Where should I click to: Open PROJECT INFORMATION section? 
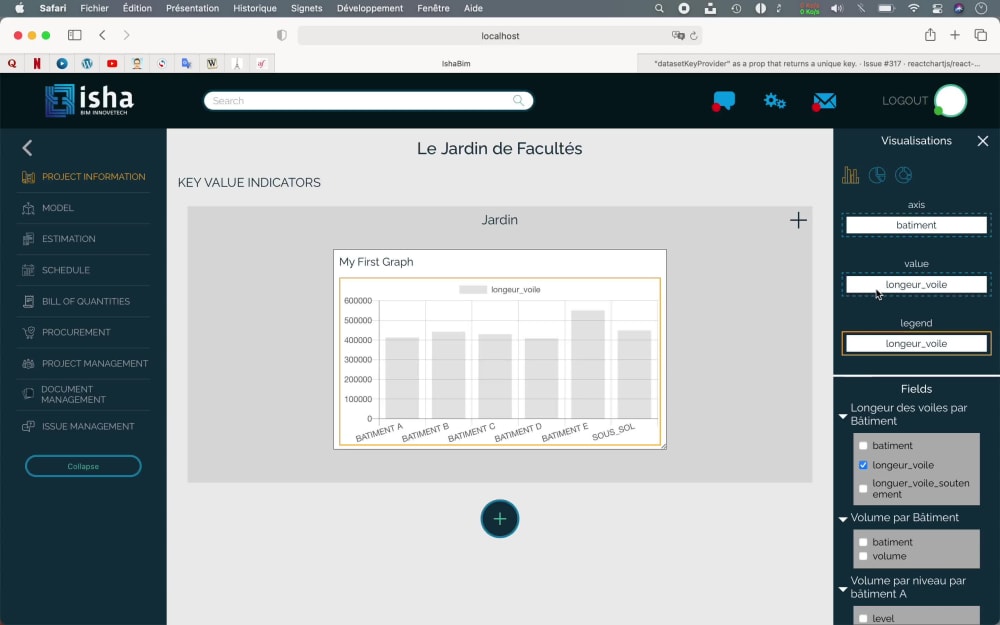coord(94,177)
